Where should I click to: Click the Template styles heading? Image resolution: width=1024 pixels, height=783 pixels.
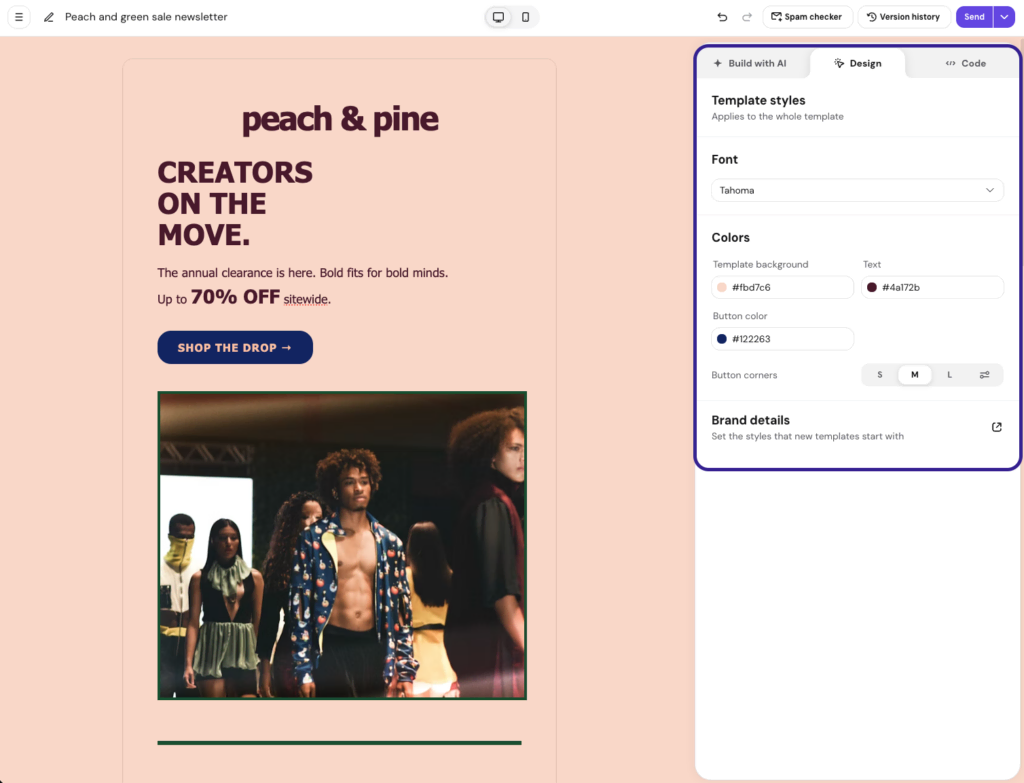click(758, 100)
